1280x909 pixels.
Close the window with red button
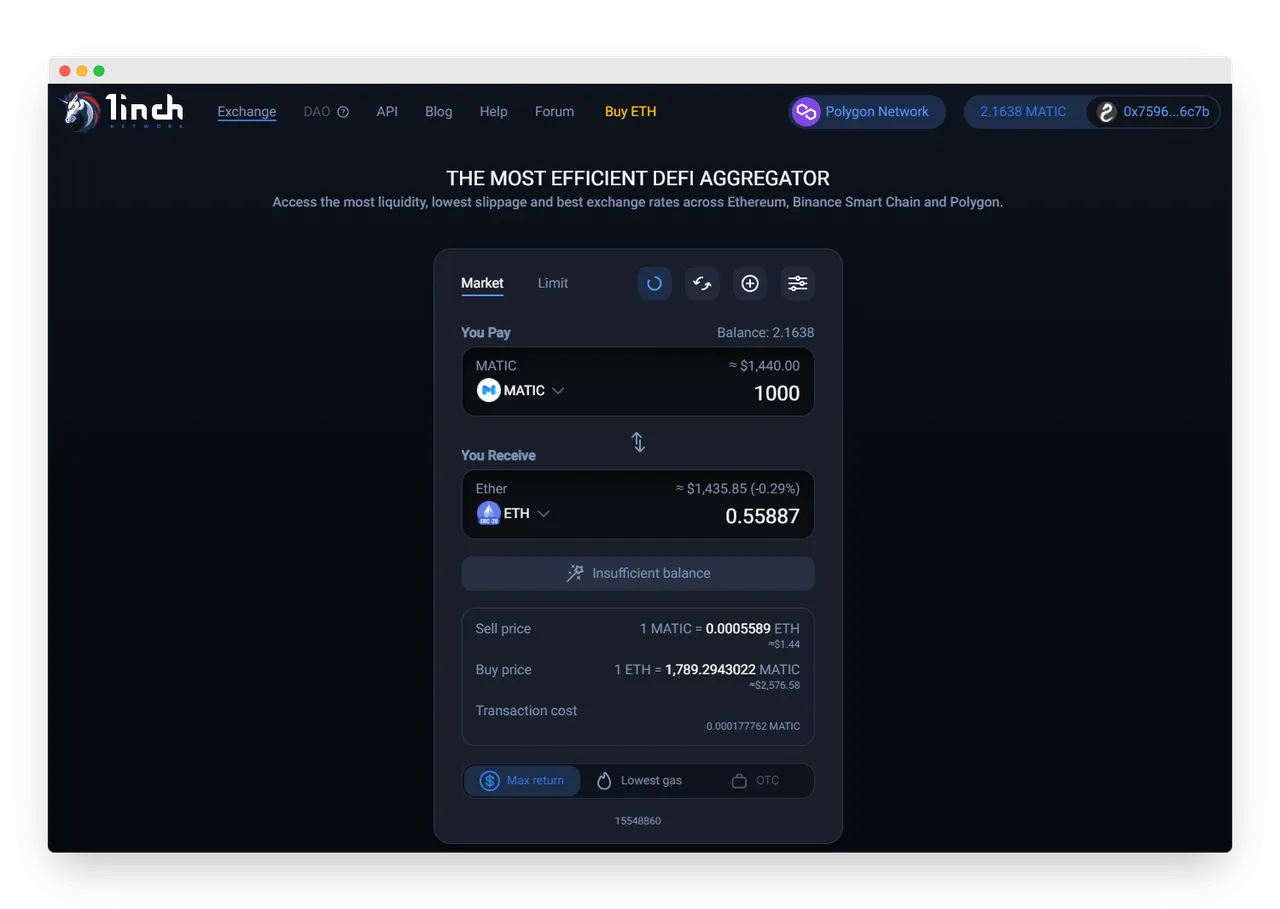[65, 71]
